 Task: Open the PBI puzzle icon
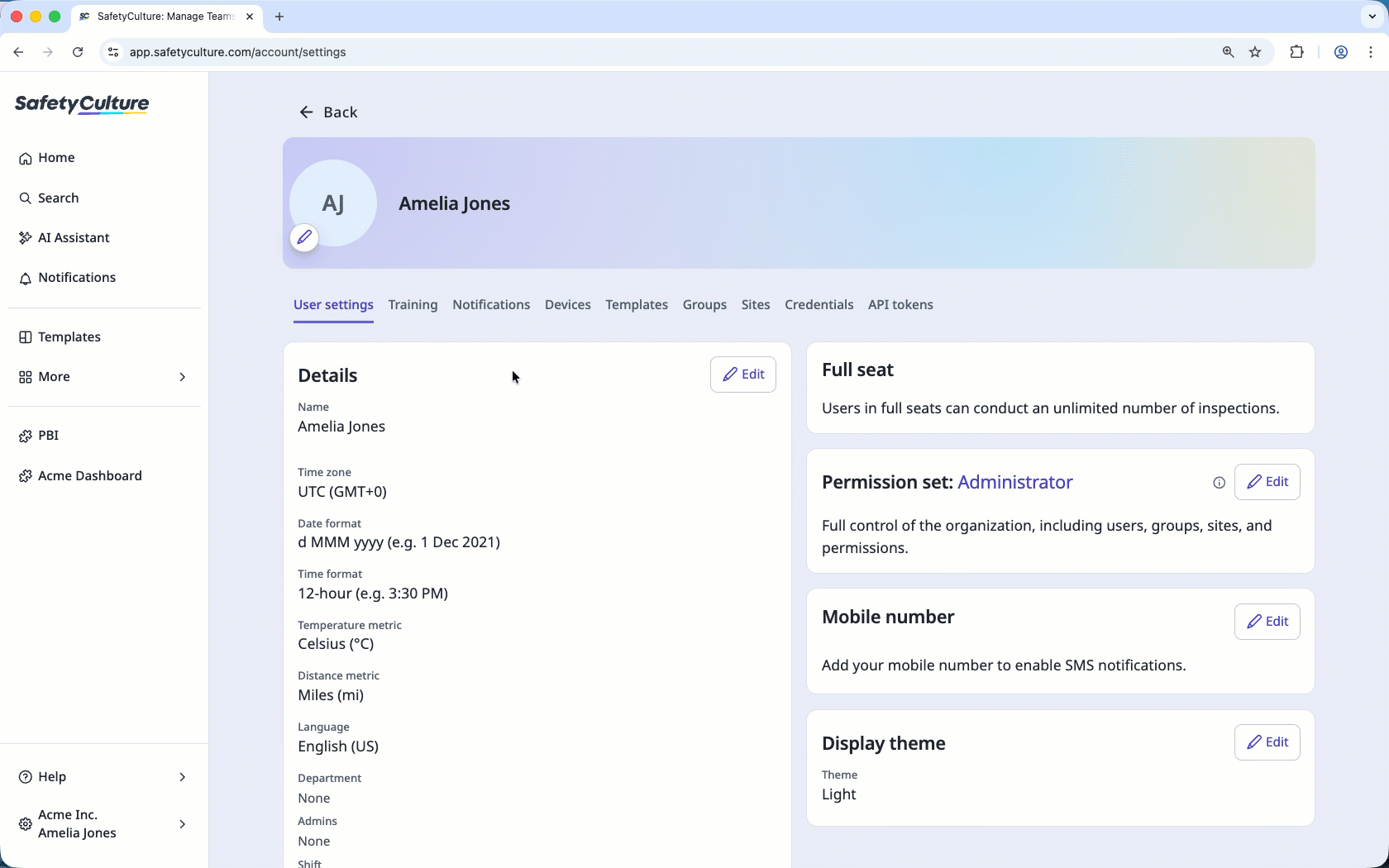pyautogui.click(x=26, y=436)
